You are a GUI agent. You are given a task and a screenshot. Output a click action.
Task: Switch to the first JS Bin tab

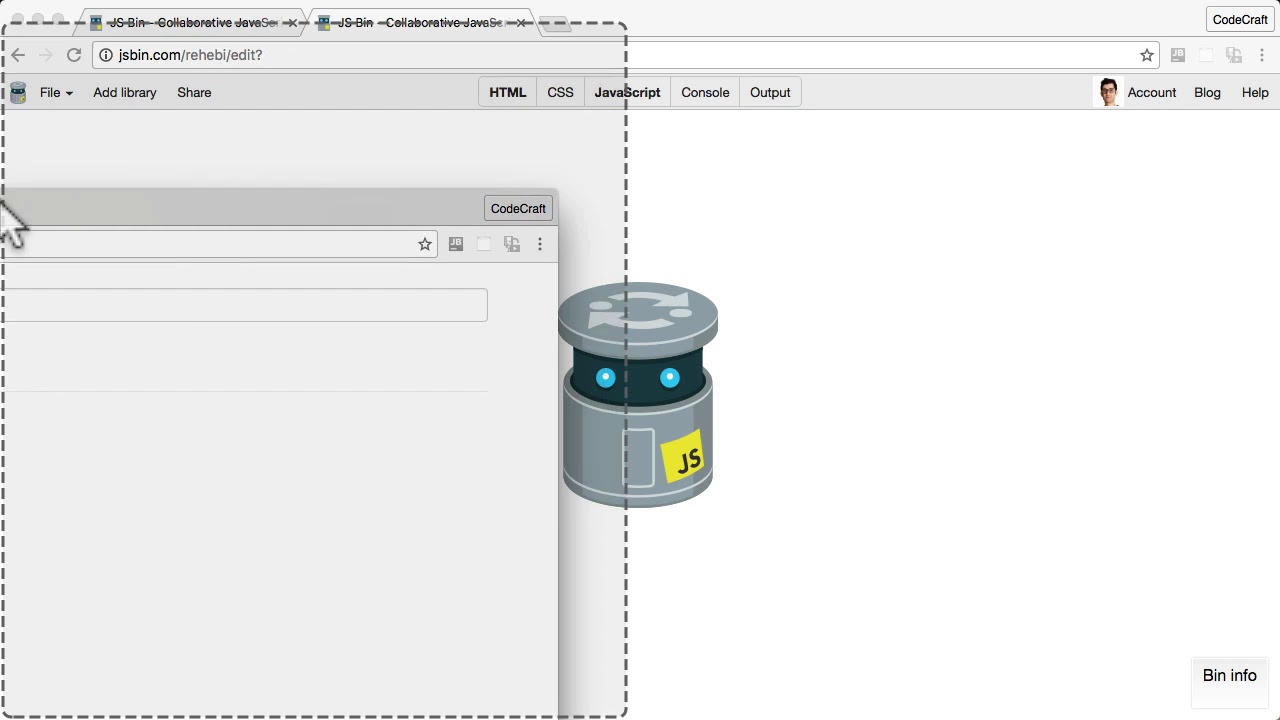190,22
